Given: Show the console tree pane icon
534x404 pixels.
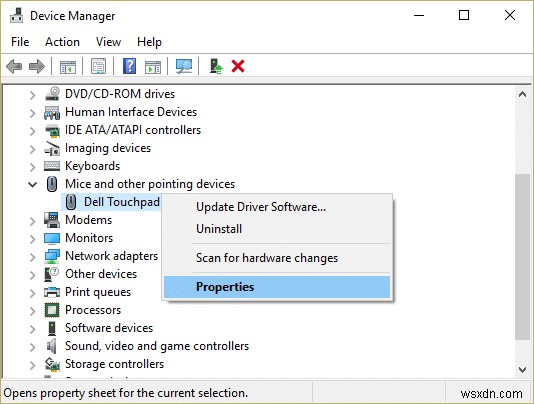Looking at the screenshot, I should [68, 66].
